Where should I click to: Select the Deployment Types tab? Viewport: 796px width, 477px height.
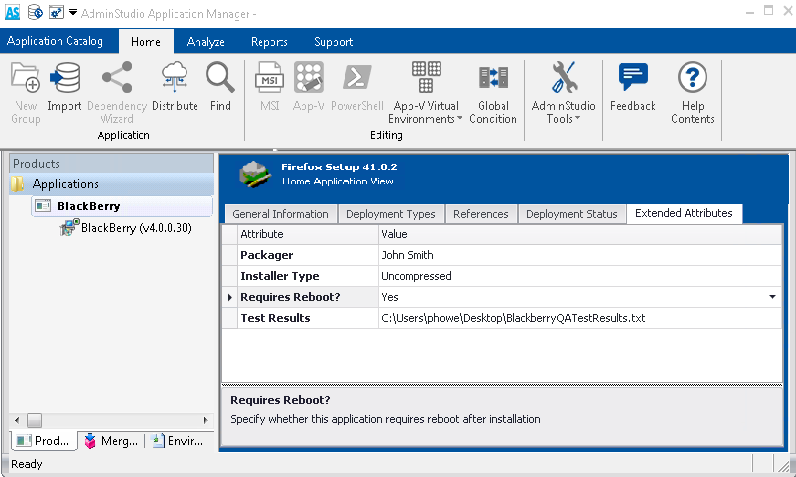[389, 214]
